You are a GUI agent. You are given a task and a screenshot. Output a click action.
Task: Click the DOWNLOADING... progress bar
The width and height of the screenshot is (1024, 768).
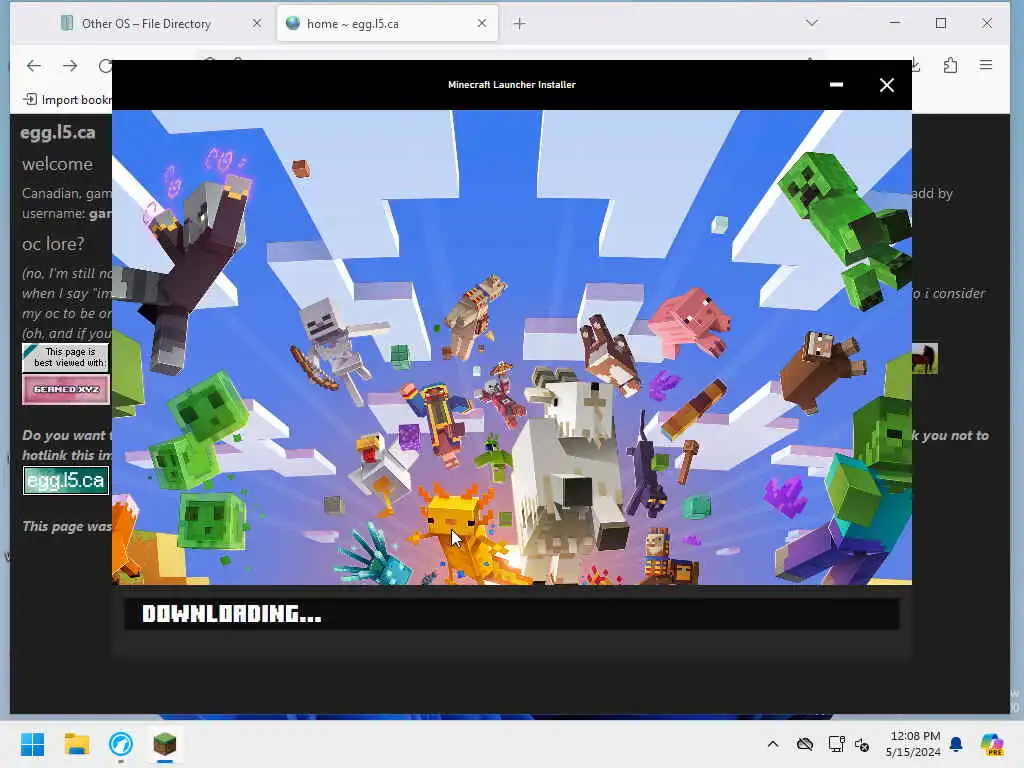511,614
